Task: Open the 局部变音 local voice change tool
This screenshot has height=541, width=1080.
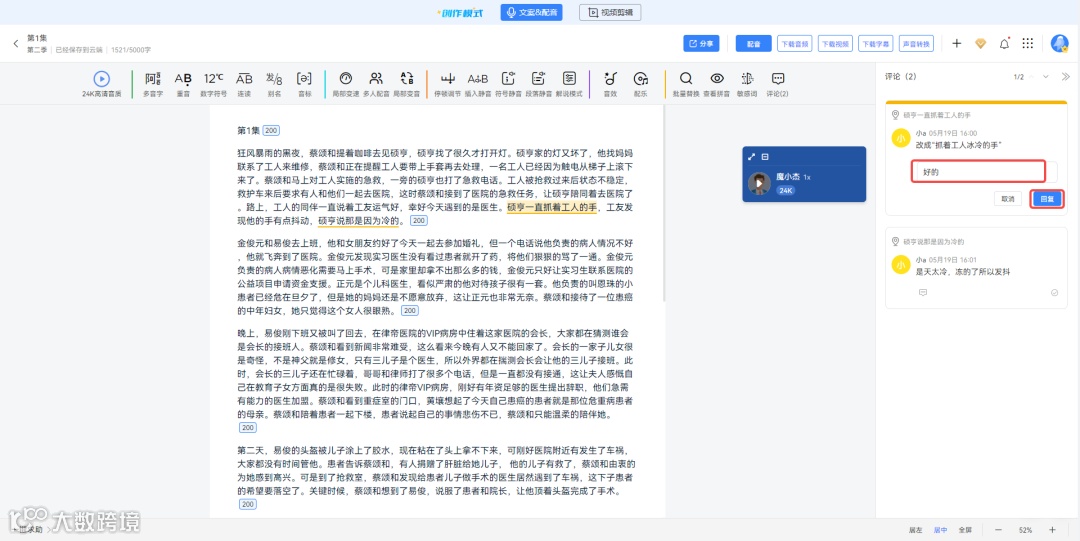Action: coord(406,84)
